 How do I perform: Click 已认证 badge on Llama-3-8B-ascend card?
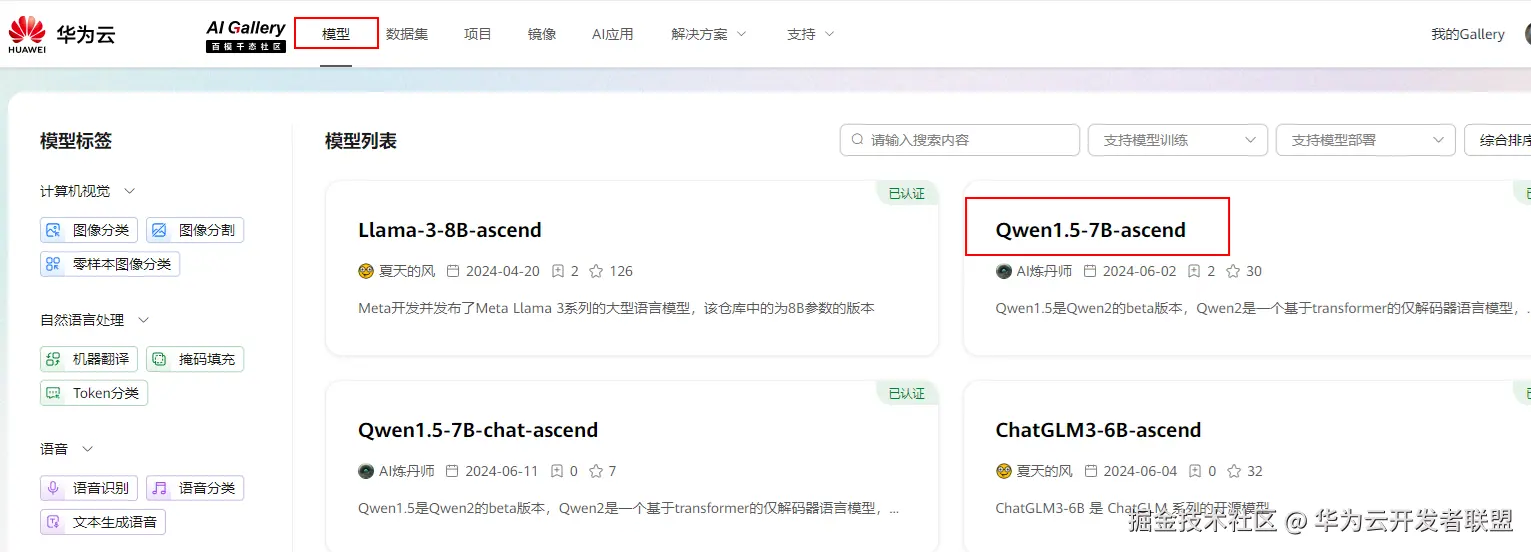[907, 193]
